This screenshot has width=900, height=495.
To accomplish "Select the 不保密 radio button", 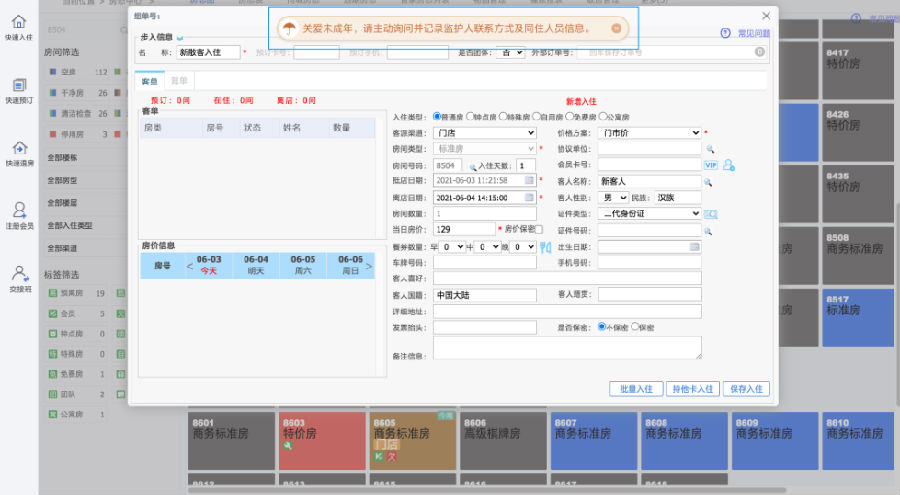I will coord(602,326).
